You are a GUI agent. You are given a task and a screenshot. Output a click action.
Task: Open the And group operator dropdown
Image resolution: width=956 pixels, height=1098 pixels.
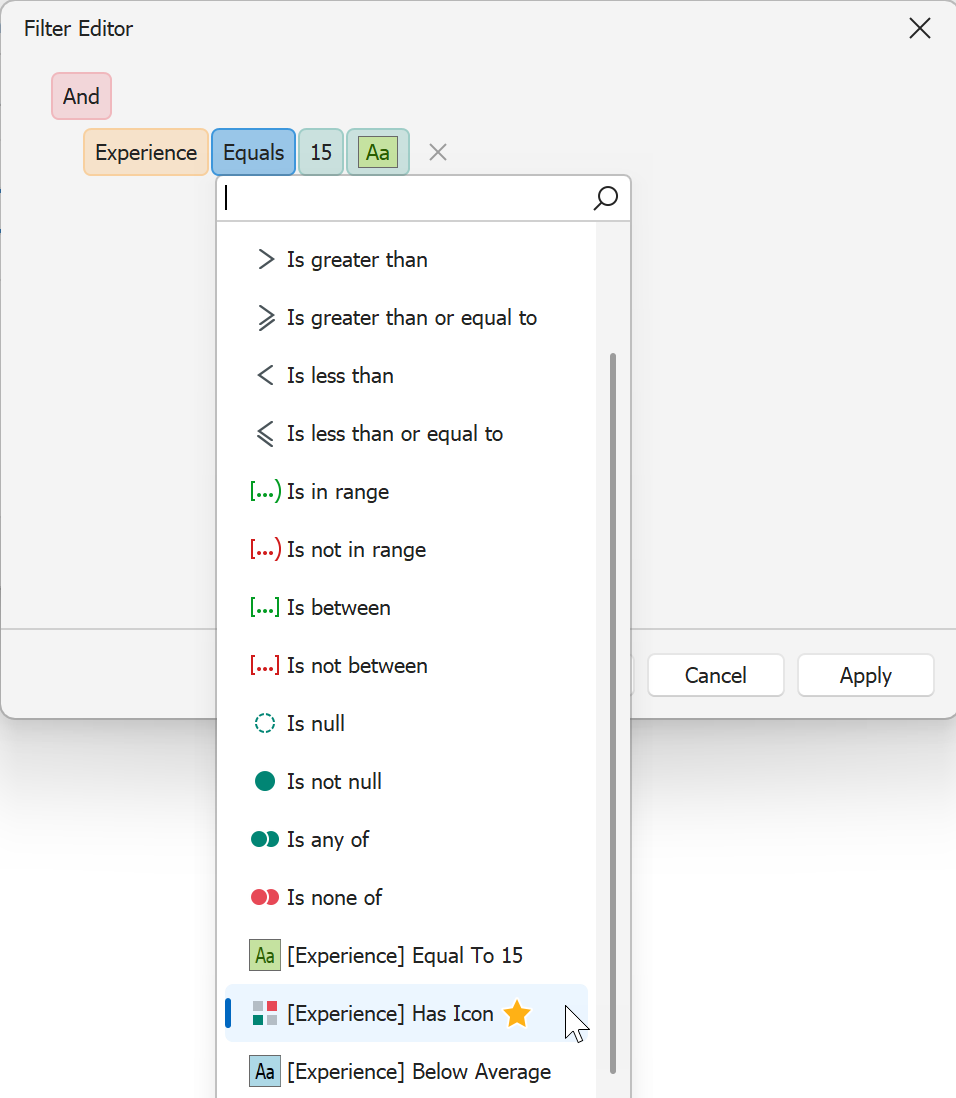(81, 96)
